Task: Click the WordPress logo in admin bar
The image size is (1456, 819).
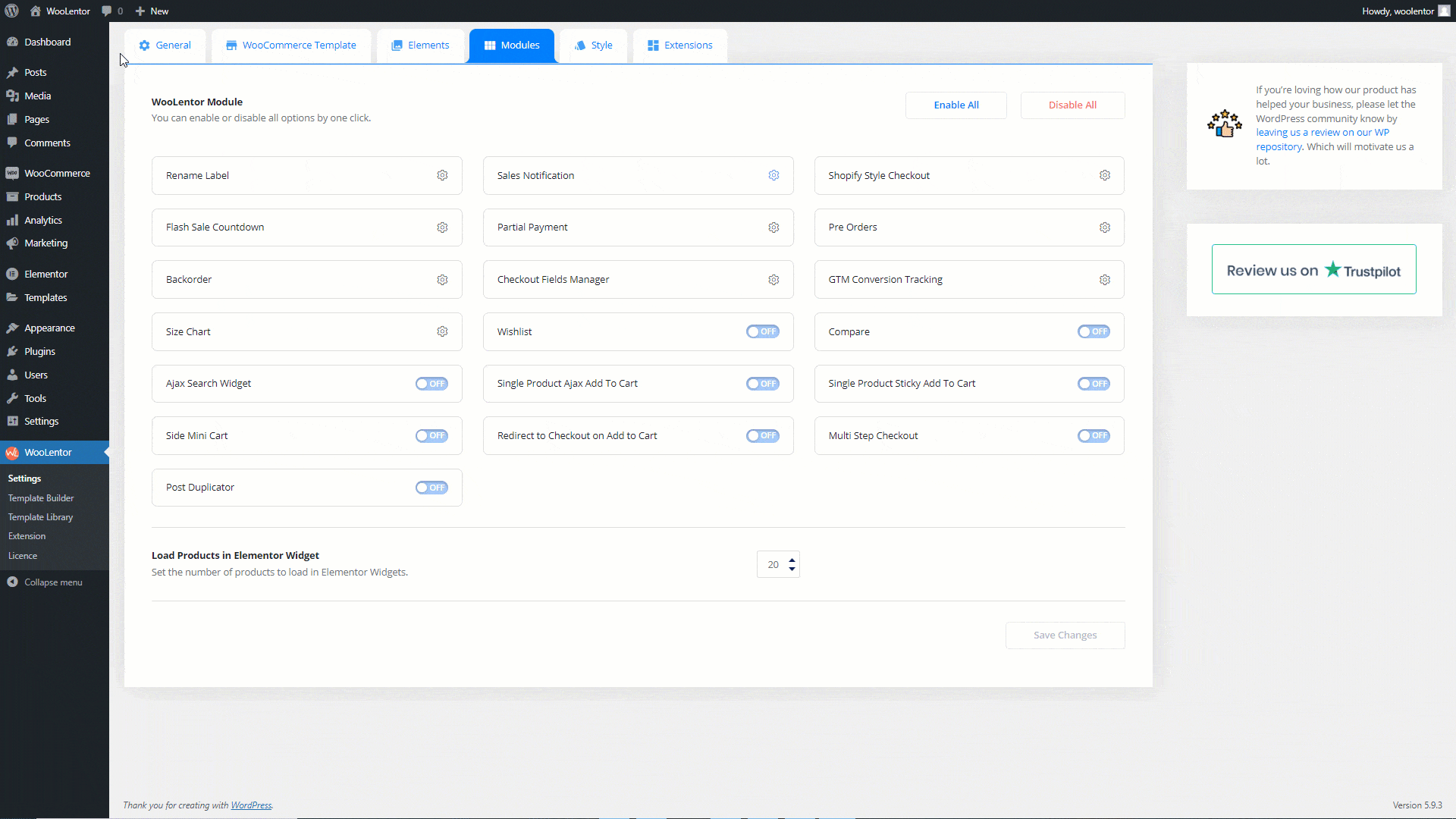Action: [12, 11]
